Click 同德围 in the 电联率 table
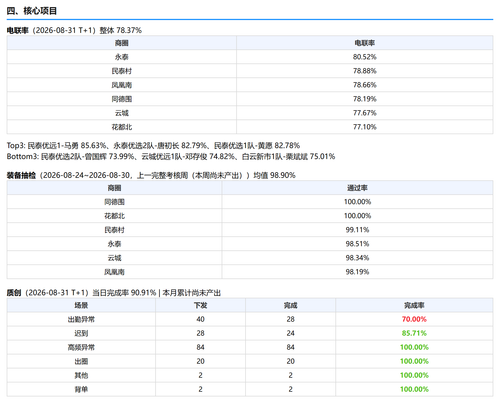Viewport: 500px width, 403px height. click(122, 99)
